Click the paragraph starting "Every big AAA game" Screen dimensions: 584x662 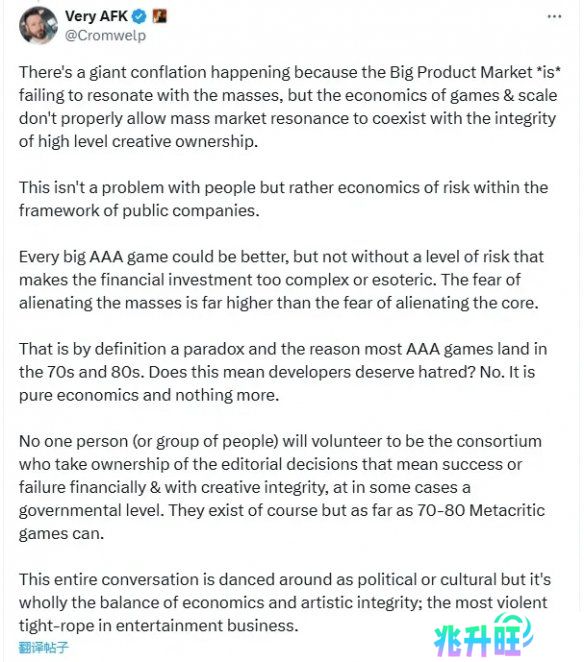pyautogui.click(x=281, y=279)
